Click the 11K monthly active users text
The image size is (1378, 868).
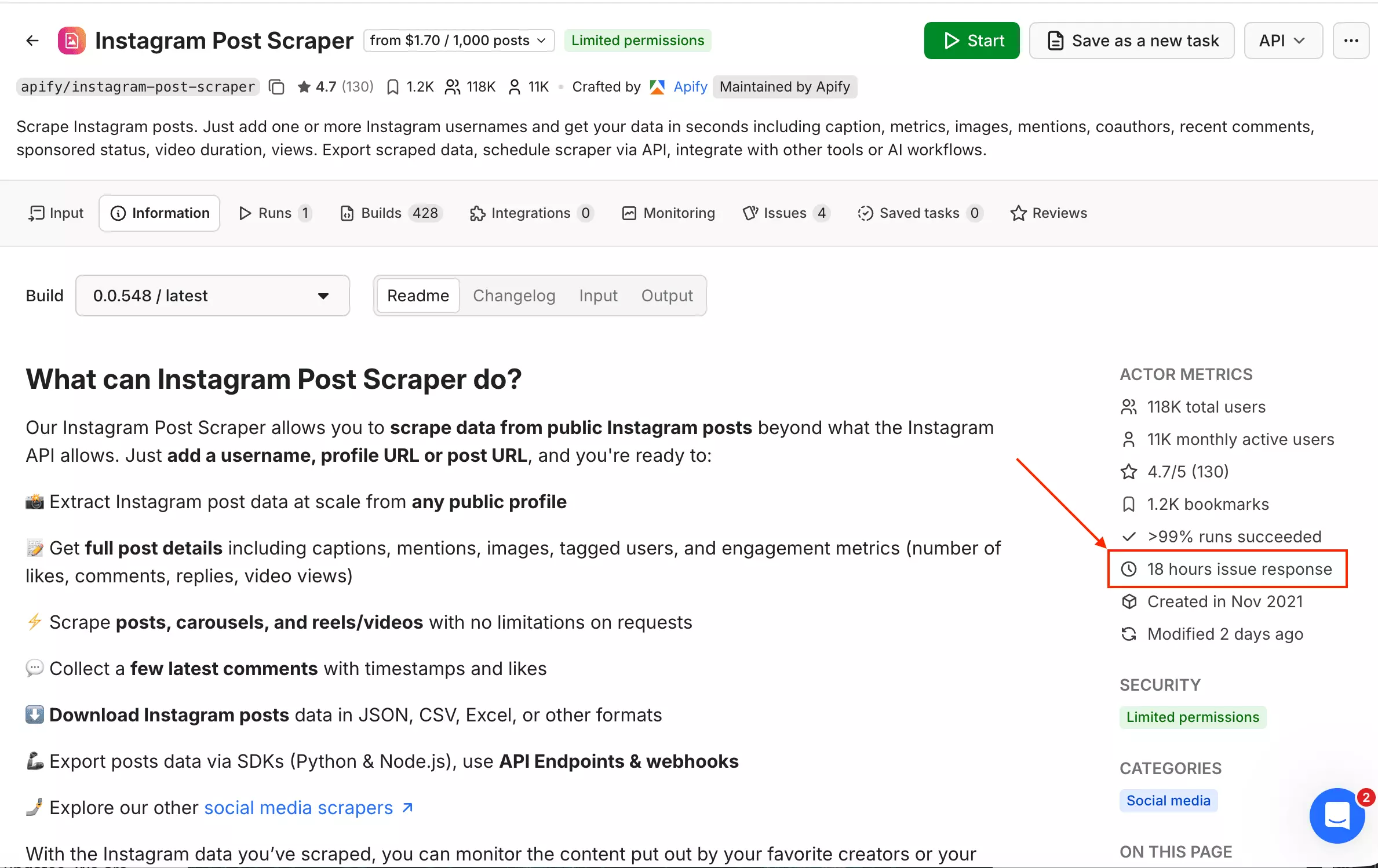[x=1241, y=439]
